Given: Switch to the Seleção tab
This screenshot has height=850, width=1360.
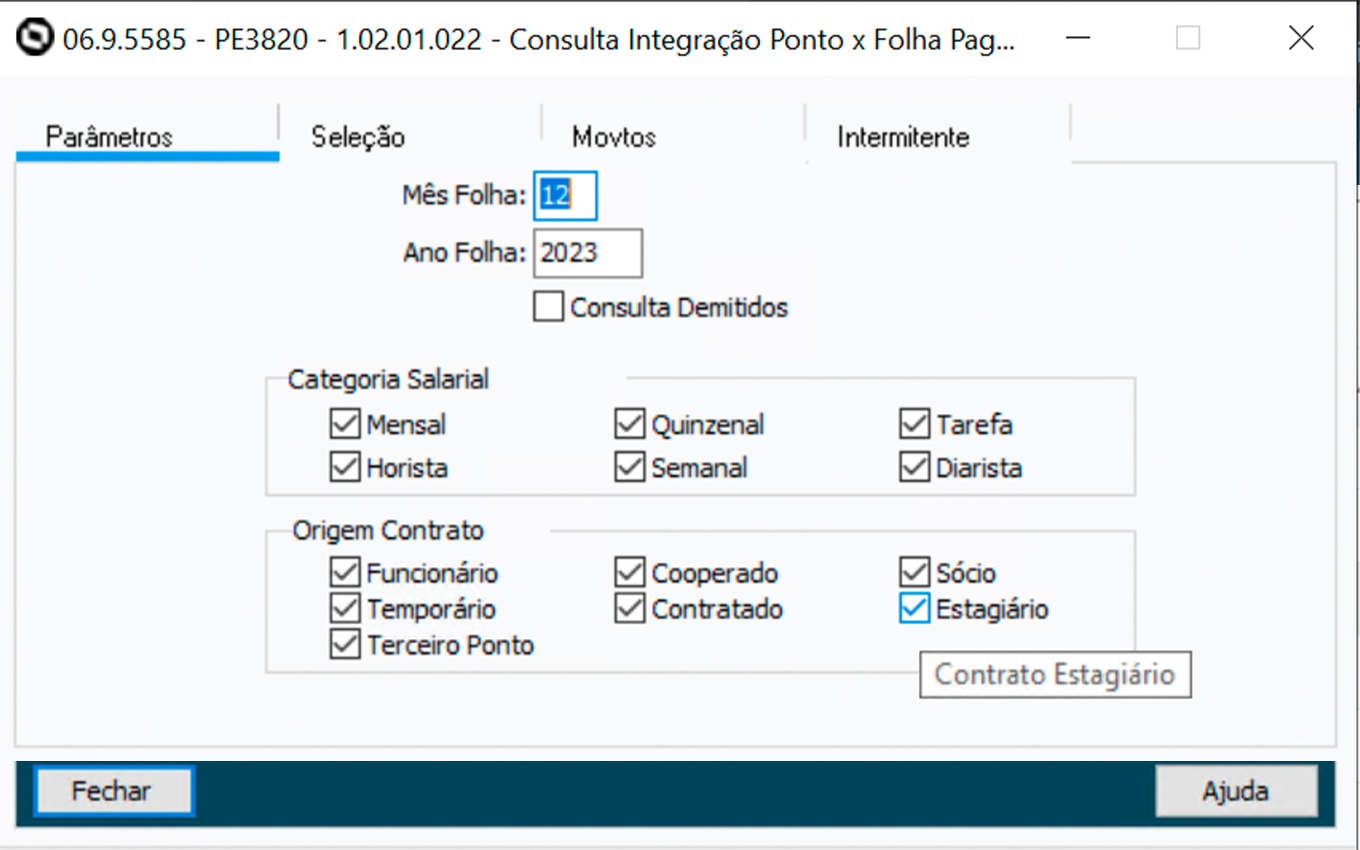Looking at the screenshot, I should [357, 137].
